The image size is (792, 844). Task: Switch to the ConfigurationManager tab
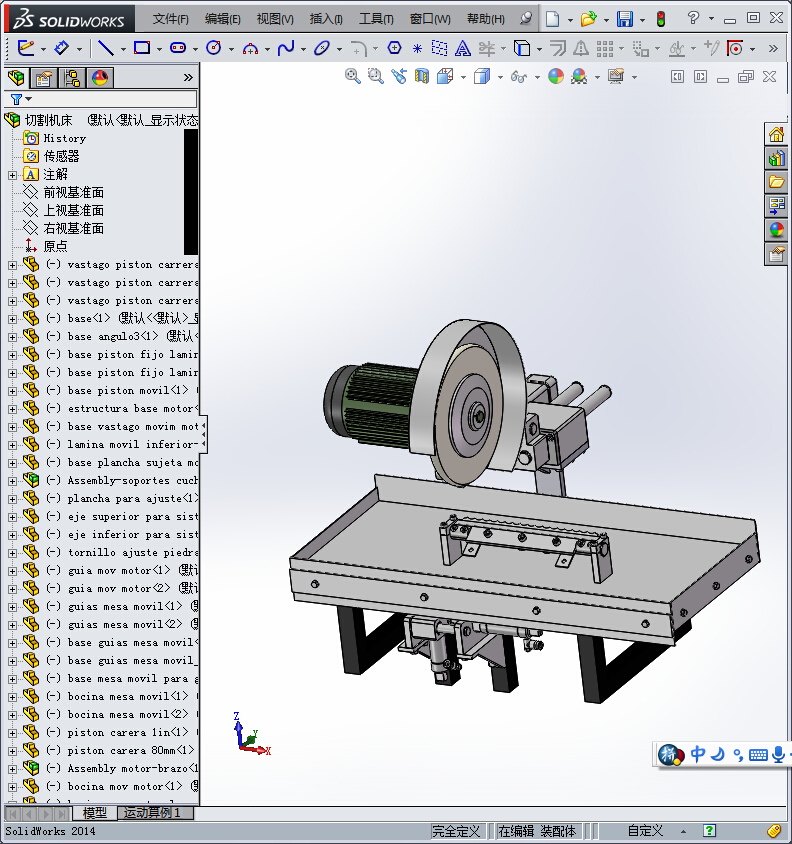(72, 78)
